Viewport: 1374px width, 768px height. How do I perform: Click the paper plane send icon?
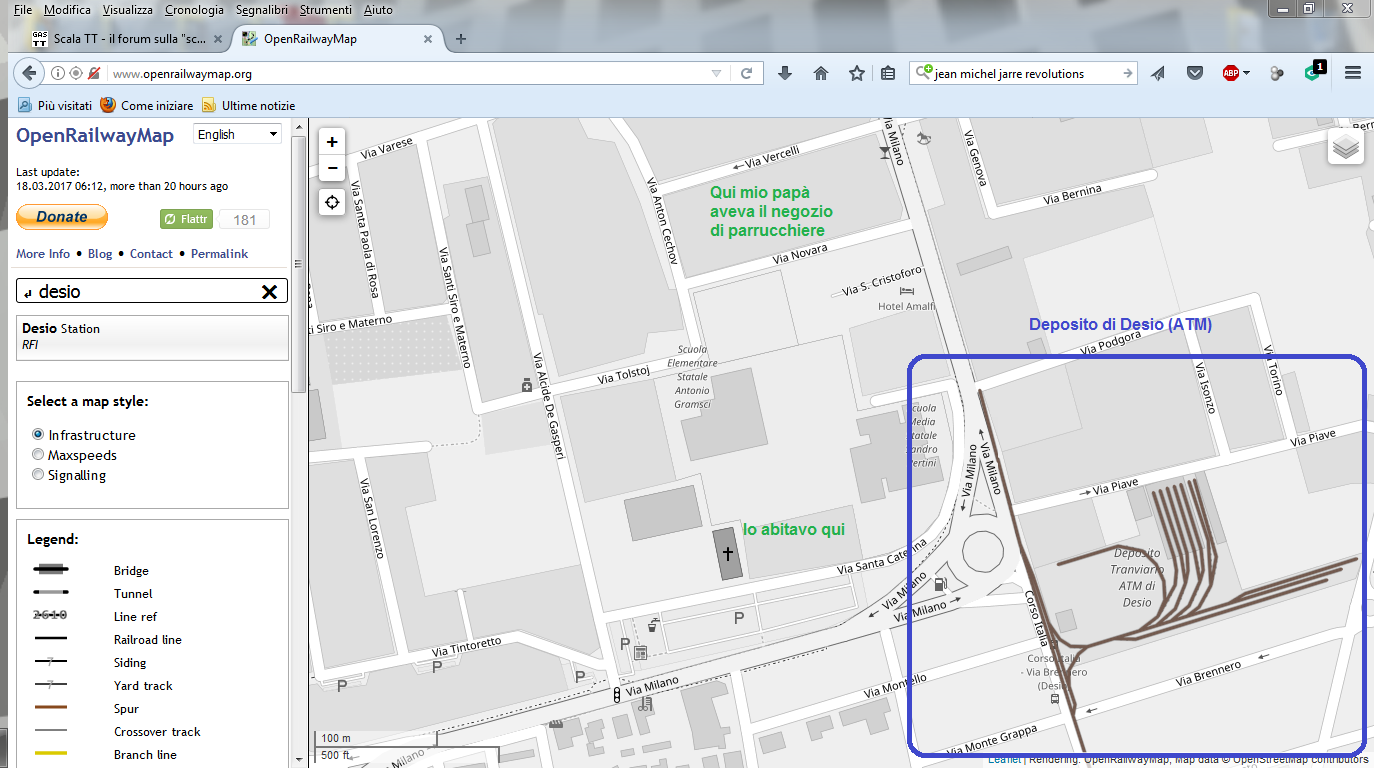click(x=1158, y=73)
